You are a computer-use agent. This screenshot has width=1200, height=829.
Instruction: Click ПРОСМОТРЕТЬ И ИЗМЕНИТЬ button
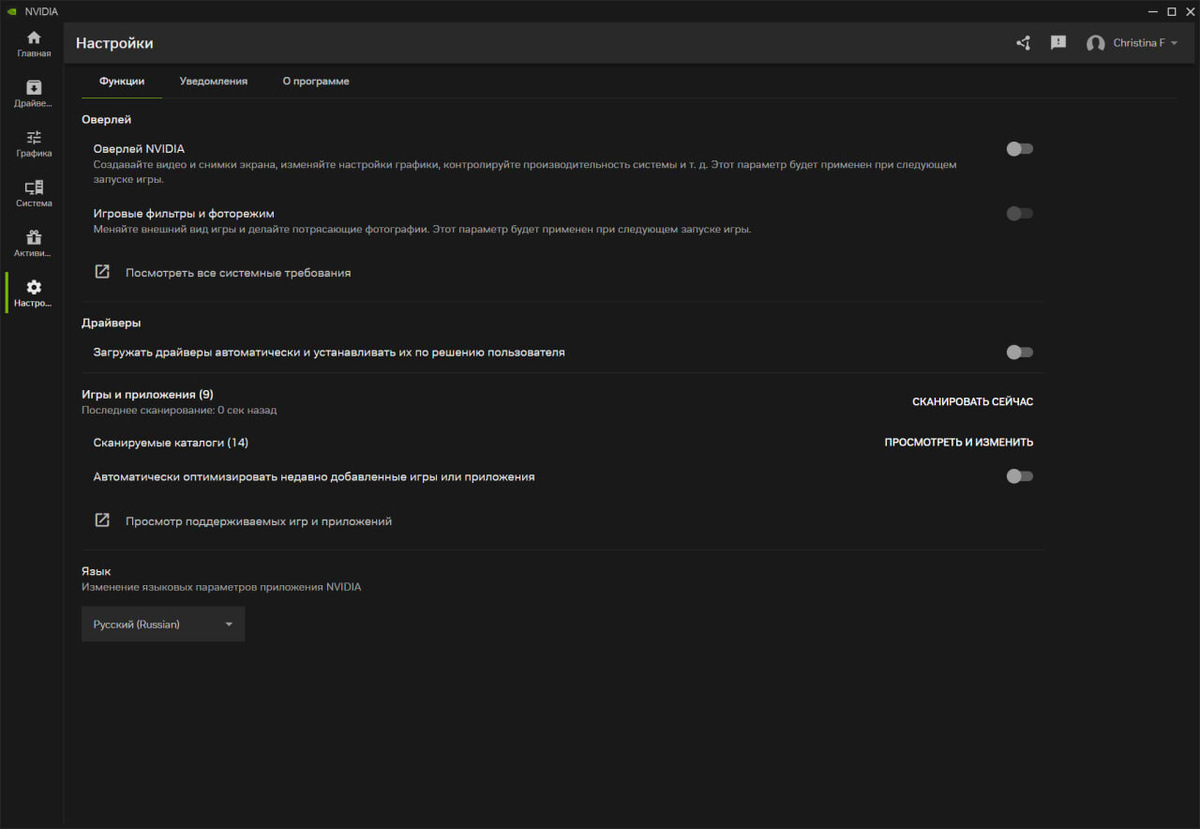pos(959,442)
